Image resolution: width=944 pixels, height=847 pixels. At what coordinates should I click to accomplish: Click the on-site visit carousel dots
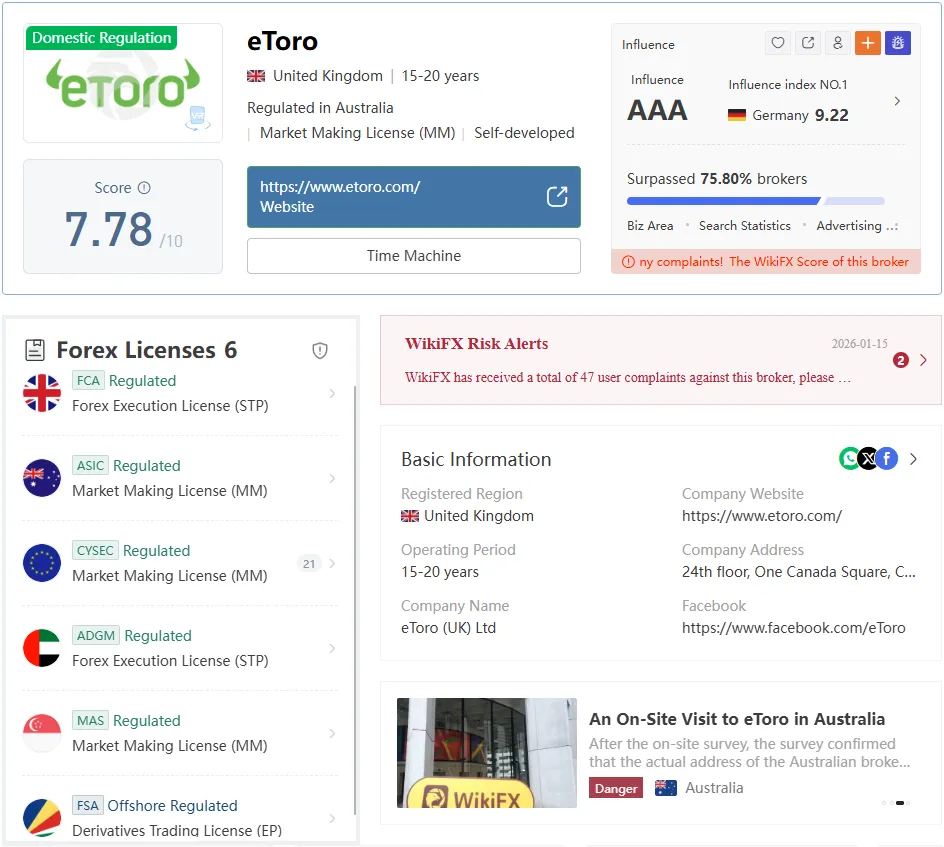click(x=895, y=803)
